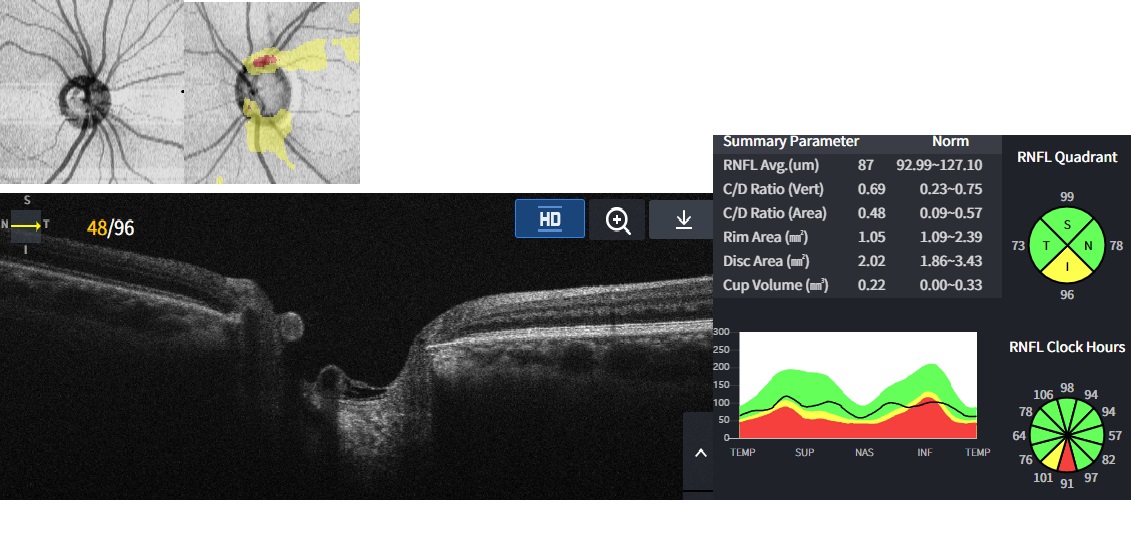Select the Disc Area row label
This screenshot has height=534, width=1131.
[x=765, y=261]
